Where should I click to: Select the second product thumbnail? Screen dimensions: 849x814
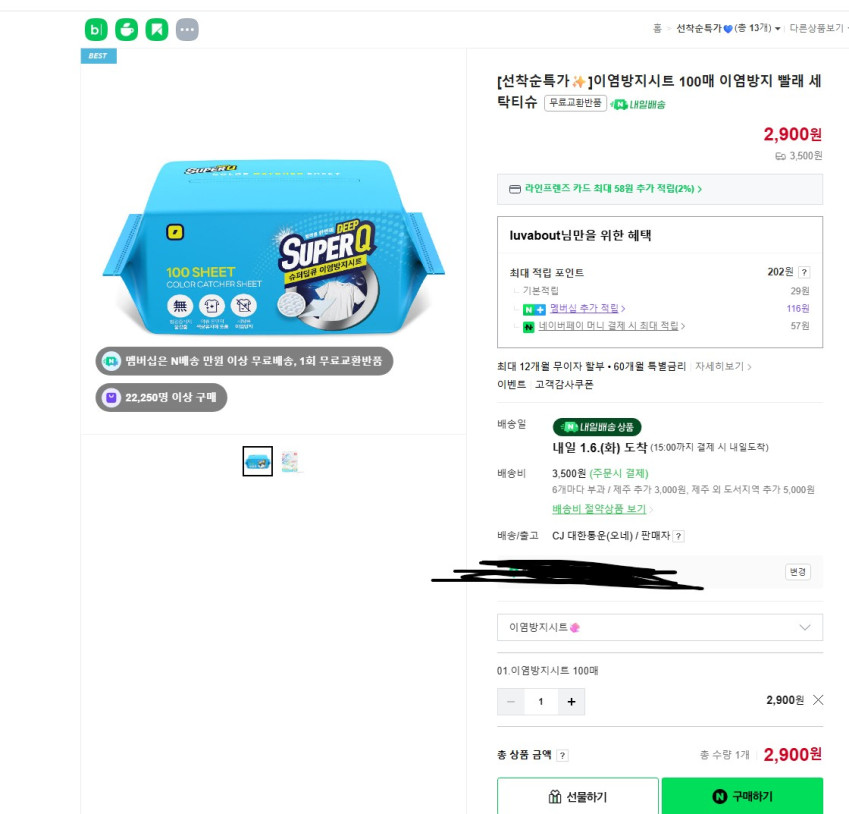click(291, 461)
